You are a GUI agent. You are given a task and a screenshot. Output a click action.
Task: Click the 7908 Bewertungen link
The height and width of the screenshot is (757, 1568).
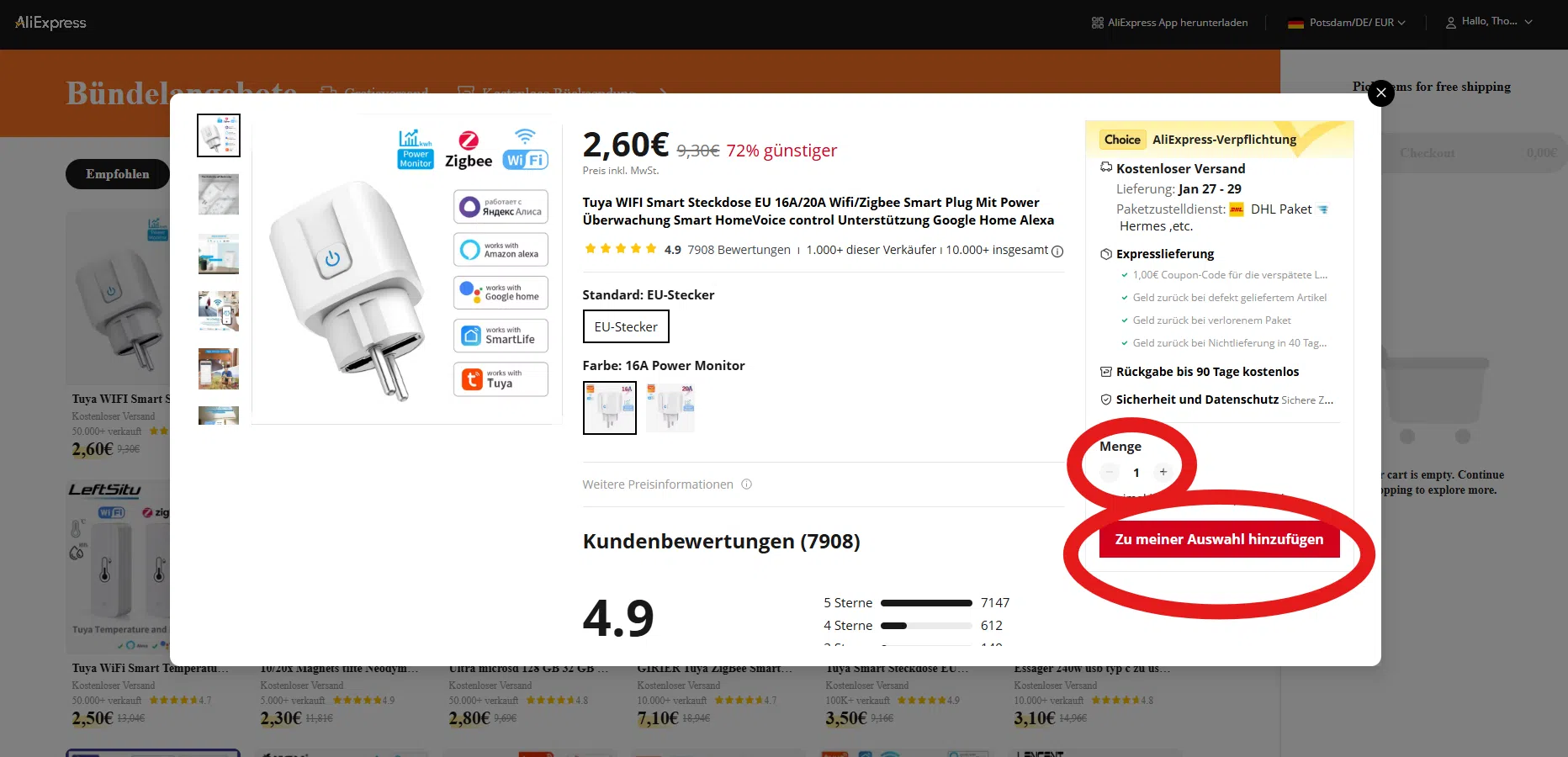[739, 250]
